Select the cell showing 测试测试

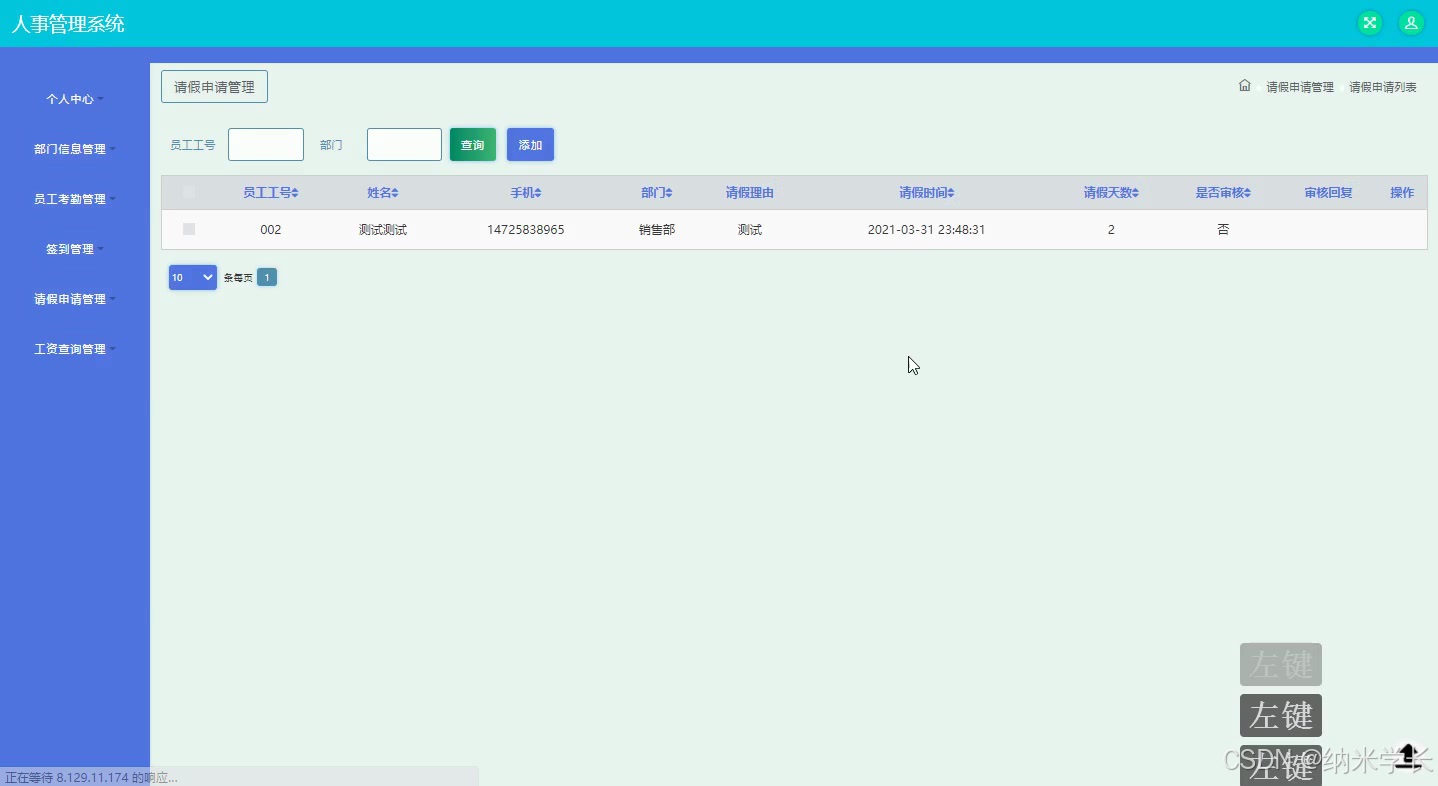[x=383, y=230]
